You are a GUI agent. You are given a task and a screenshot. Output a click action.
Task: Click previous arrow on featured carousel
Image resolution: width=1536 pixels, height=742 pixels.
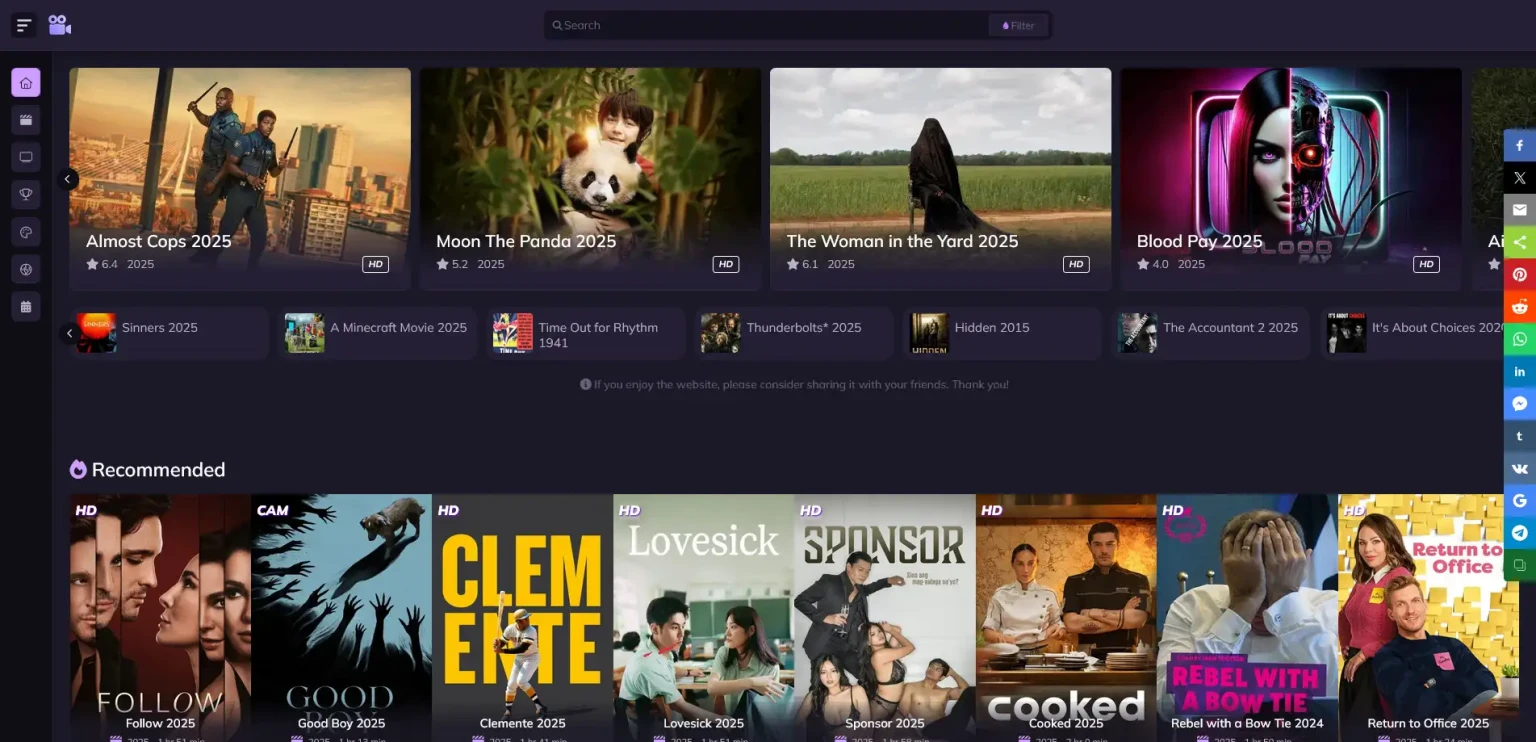tap(68, 179)
